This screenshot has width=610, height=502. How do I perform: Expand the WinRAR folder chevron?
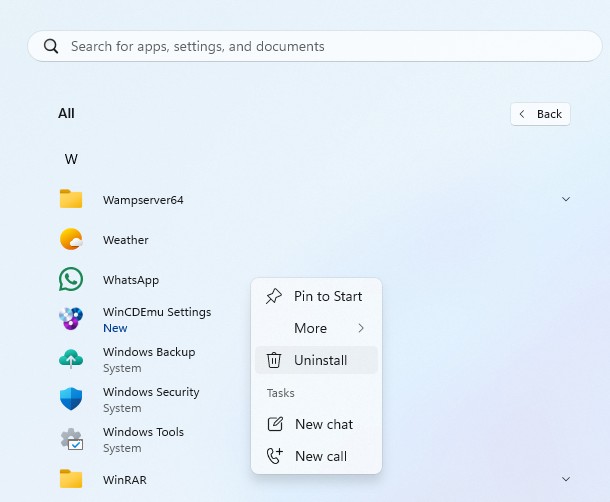pyautogui.click(x=566, y=479)
